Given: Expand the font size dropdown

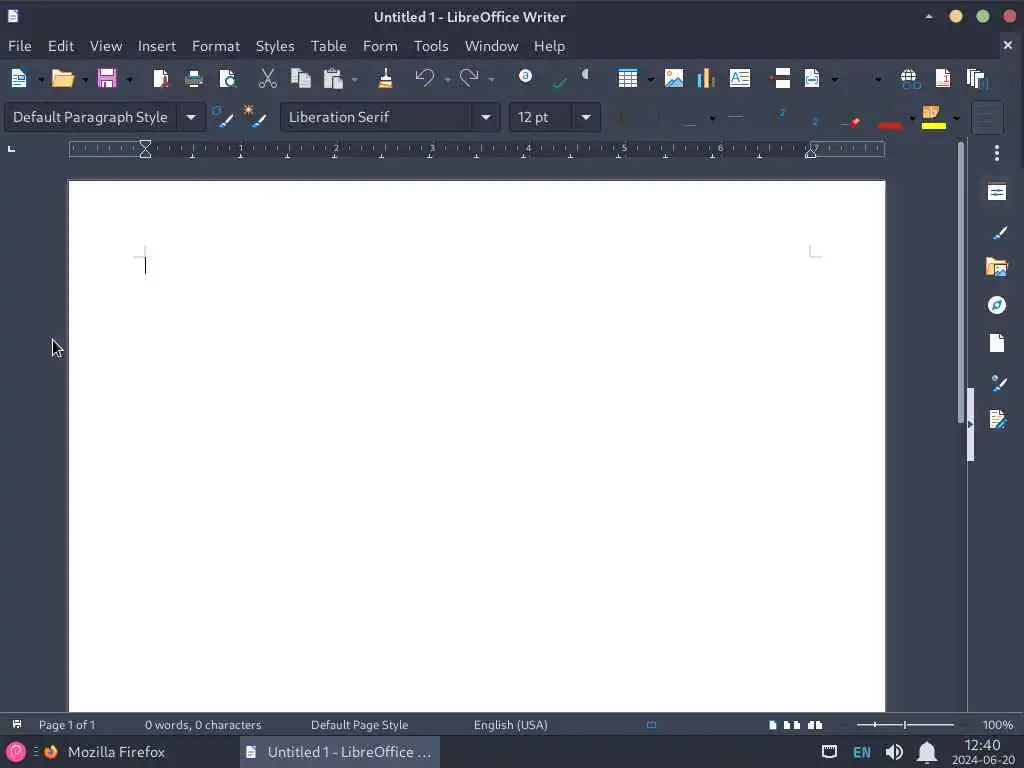Looking at the screenshot, I should coord(586,118).
